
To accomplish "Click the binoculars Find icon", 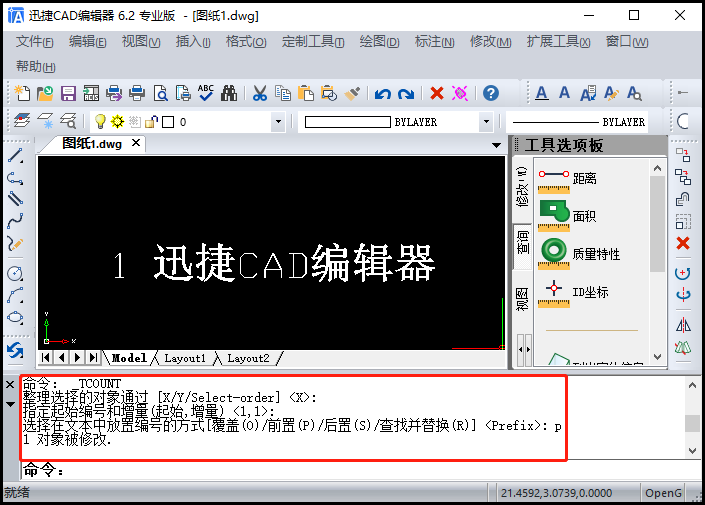I will pyautogui.click(x=229, y=93).
